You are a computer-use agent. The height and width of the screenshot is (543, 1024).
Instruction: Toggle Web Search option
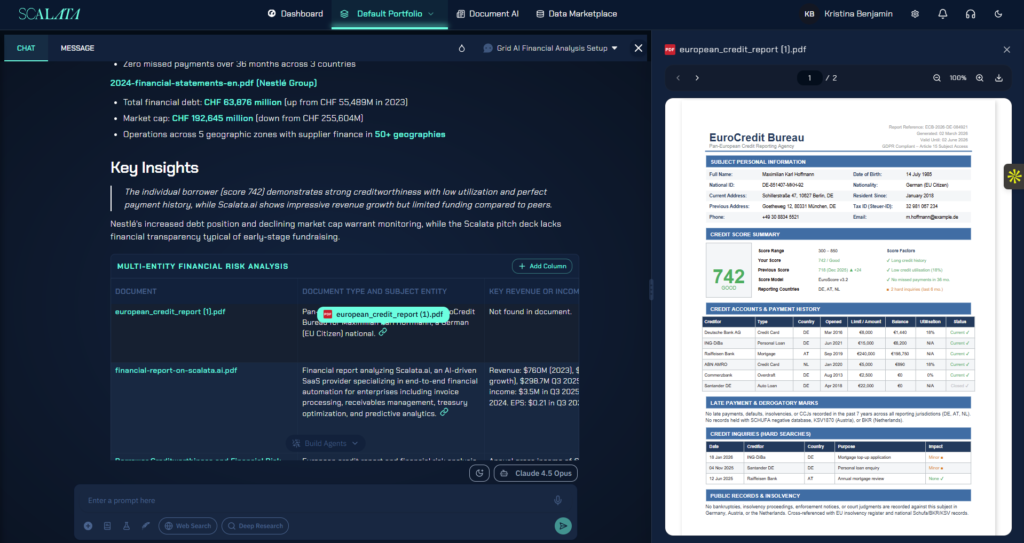188,526
